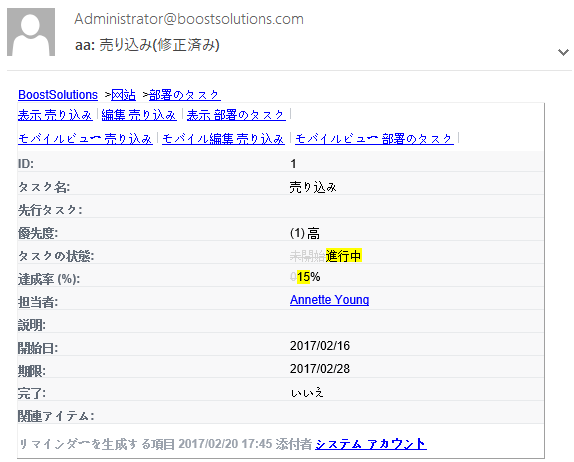Click the 表示 売り込み link
Viewport: 574px width, 462px height.
(55, 115)
